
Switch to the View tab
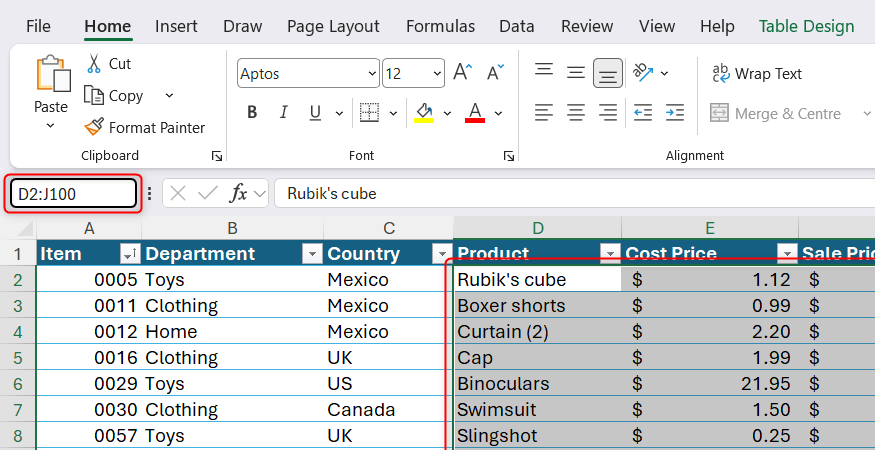point(657,26)
